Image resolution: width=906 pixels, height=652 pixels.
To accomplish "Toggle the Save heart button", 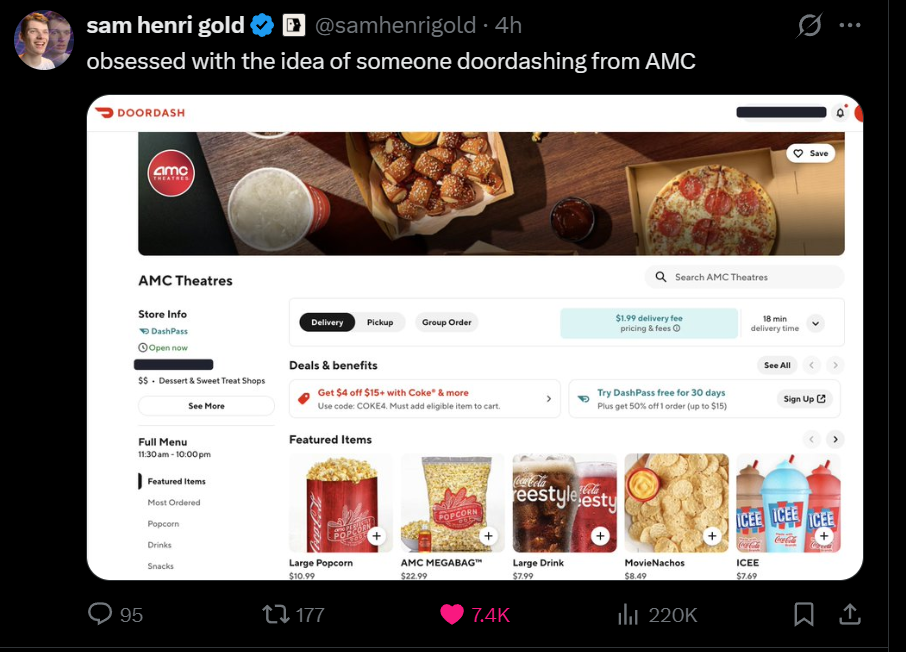I will (x=810, y=153).
